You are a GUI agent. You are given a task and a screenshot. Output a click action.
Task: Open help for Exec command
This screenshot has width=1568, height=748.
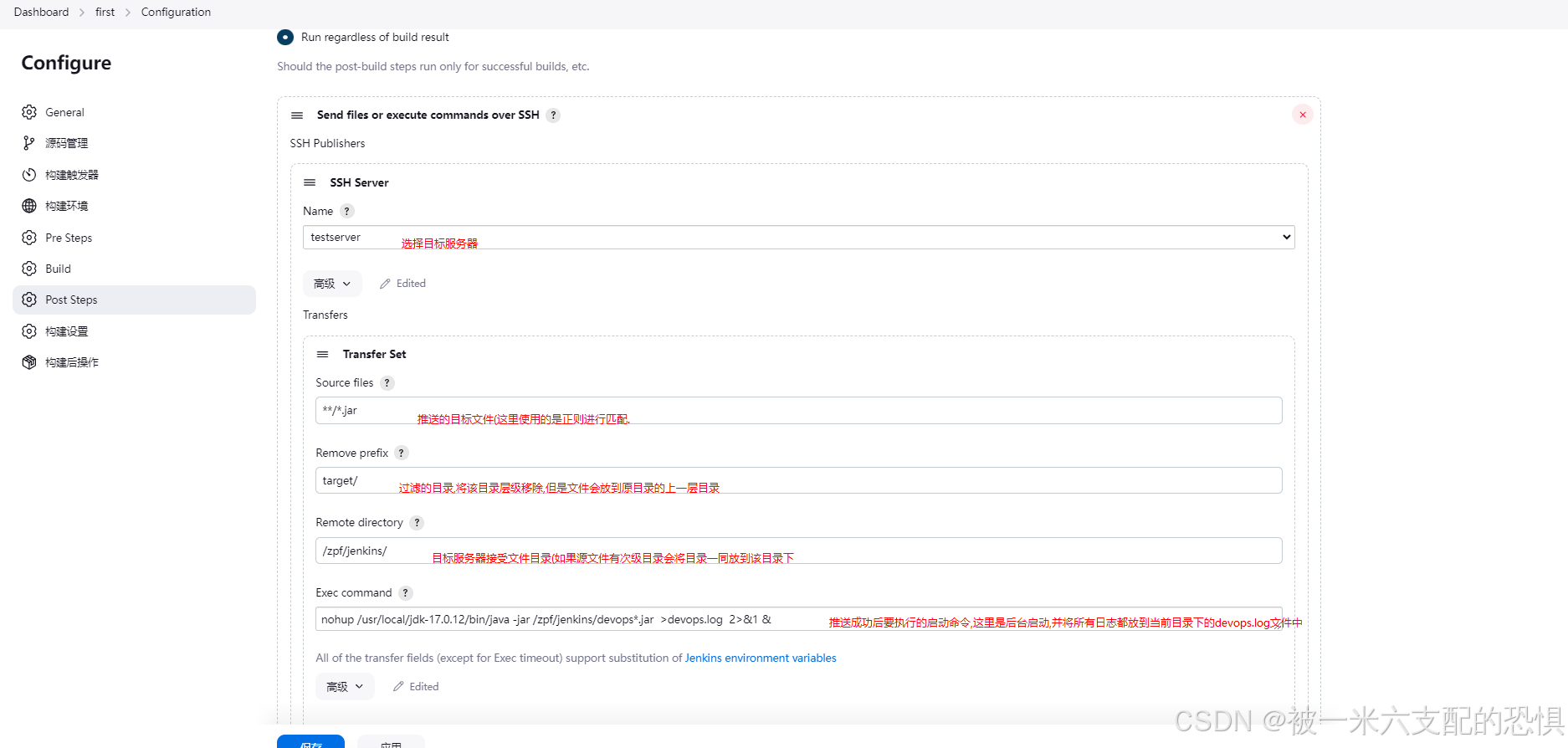pyautogui.click(x=405, y=593)
